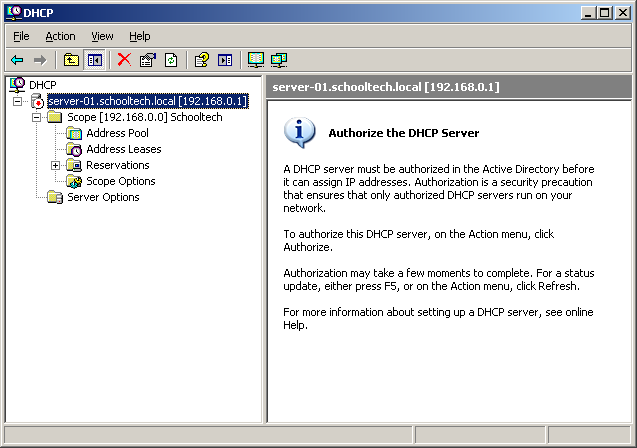Image resolution: width=637 pixels, height=448 pixels.
Task: Click the Scope Options gear folder icon
Action: (x=74, y=181)
